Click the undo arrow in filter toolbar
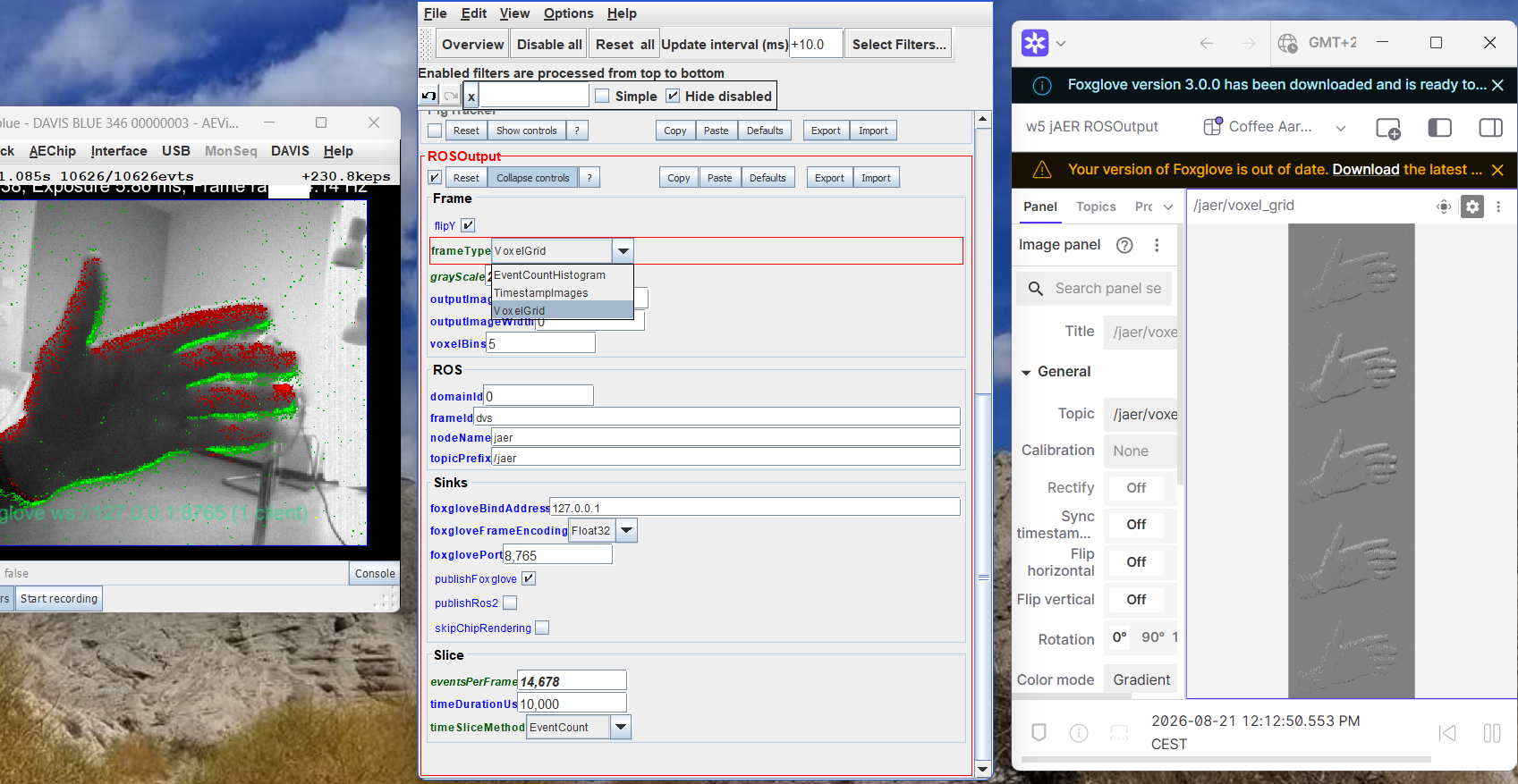 pos(429,96)
